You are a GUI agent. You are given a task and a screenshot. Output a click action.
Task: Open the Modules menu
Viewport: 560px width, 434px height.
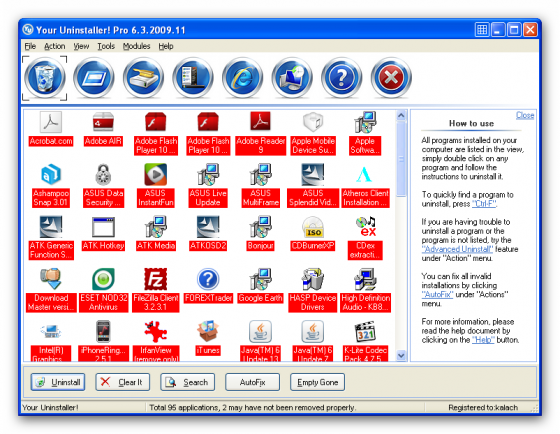click(x=136, y=46)
